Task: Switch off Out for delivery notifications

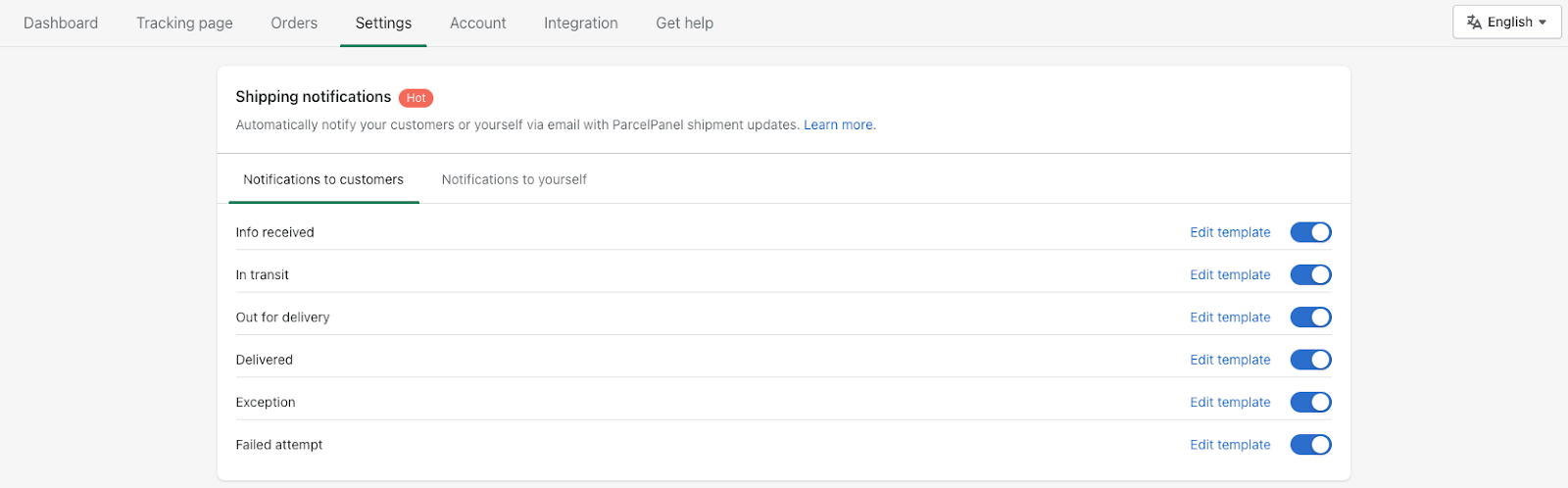Action: (1310, 317)
